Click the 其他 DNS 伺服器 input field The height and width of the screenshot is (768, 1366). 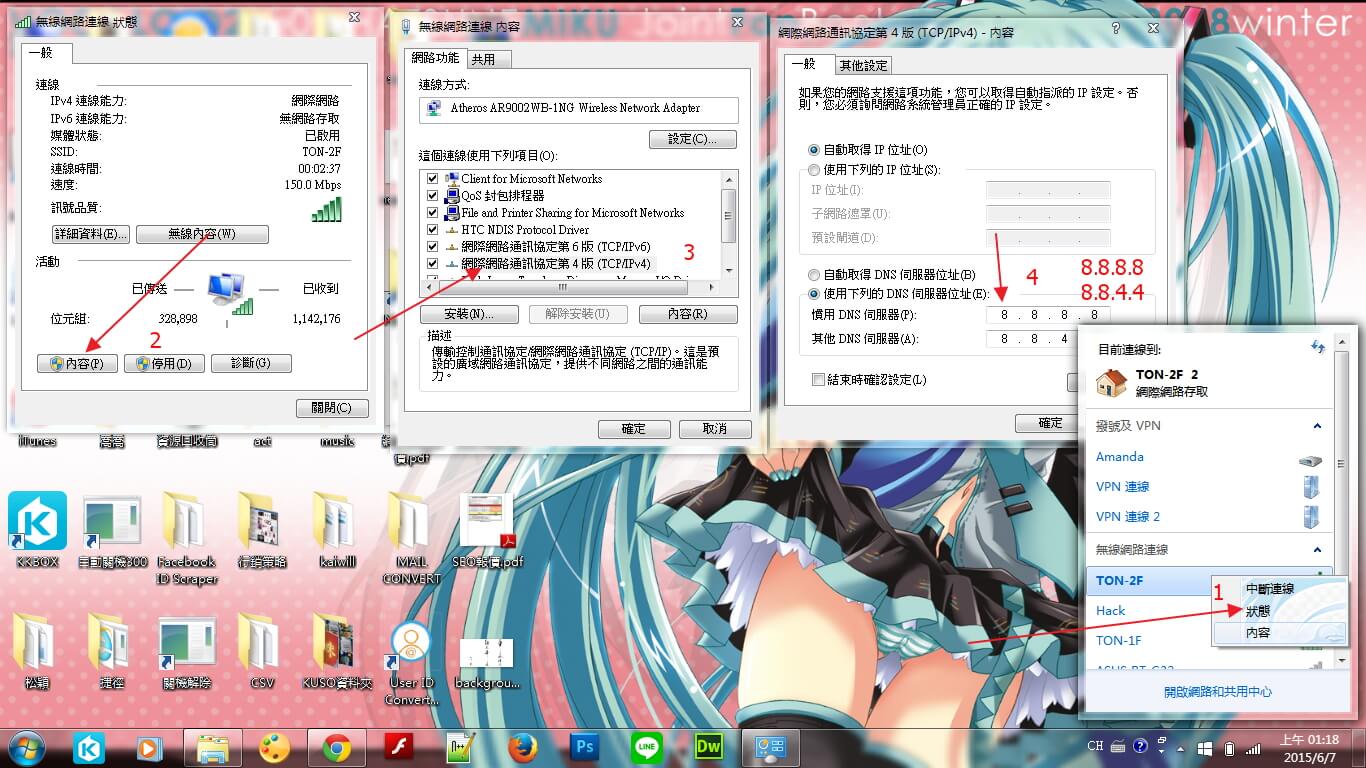1048,339
